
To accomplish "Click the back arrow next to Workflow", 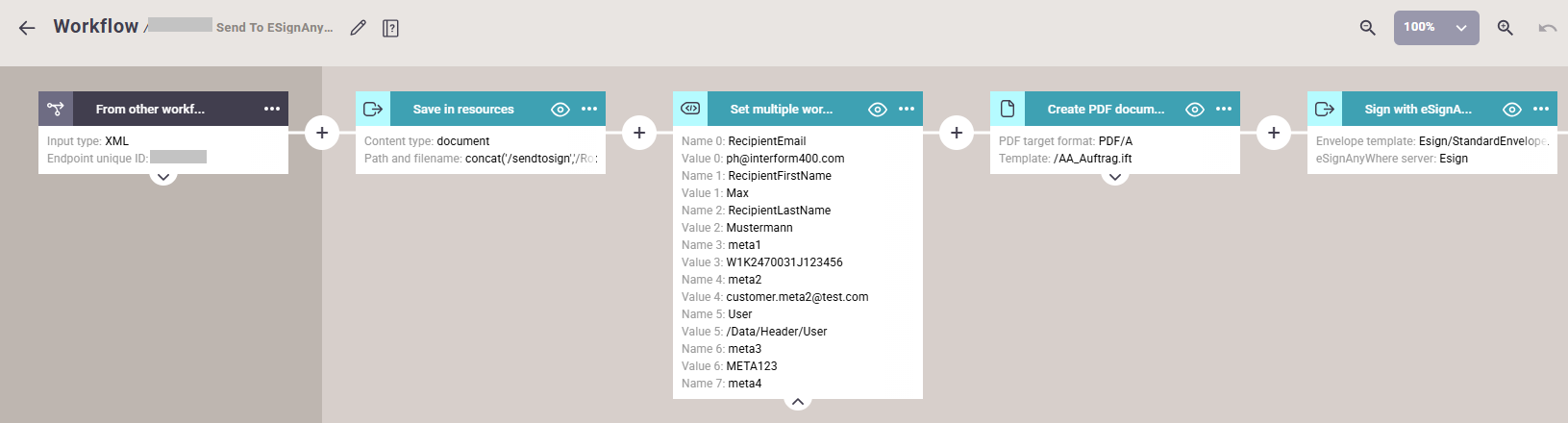I will click(27, 28).
